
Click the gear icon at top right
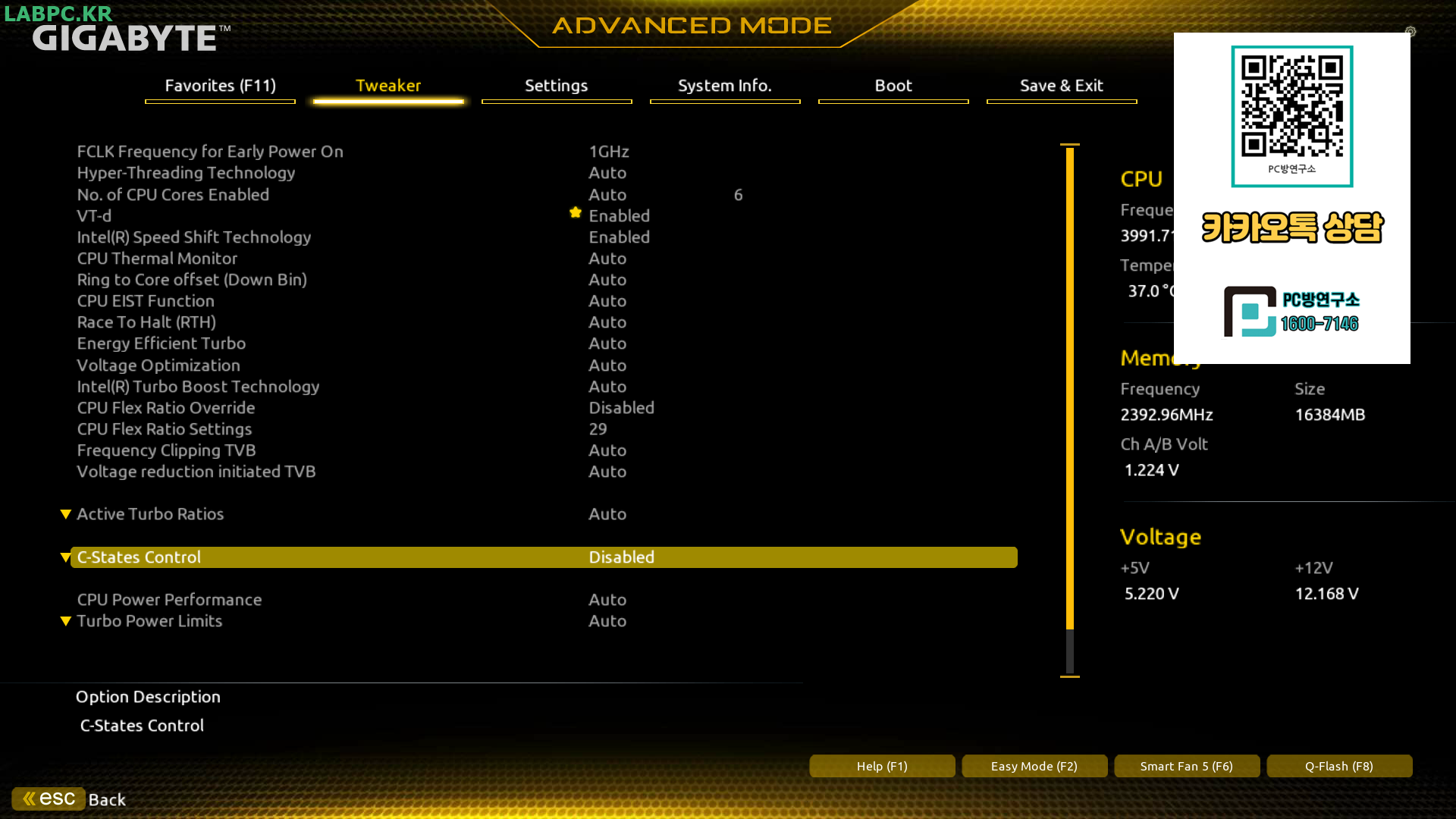coord(1410,32)
